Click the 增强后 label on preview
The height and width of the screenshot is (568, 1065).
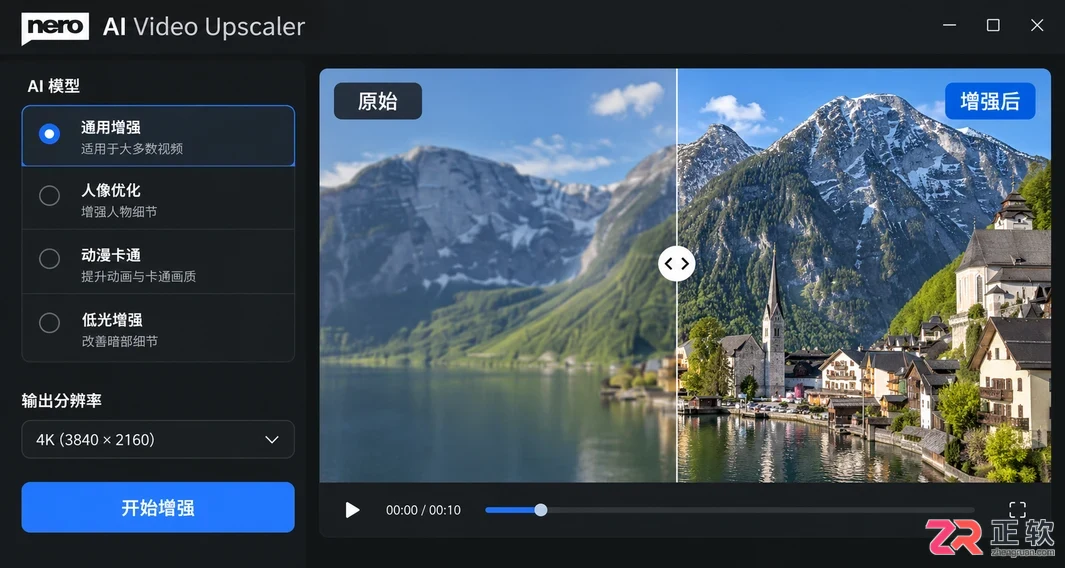[x=990, y=101]
